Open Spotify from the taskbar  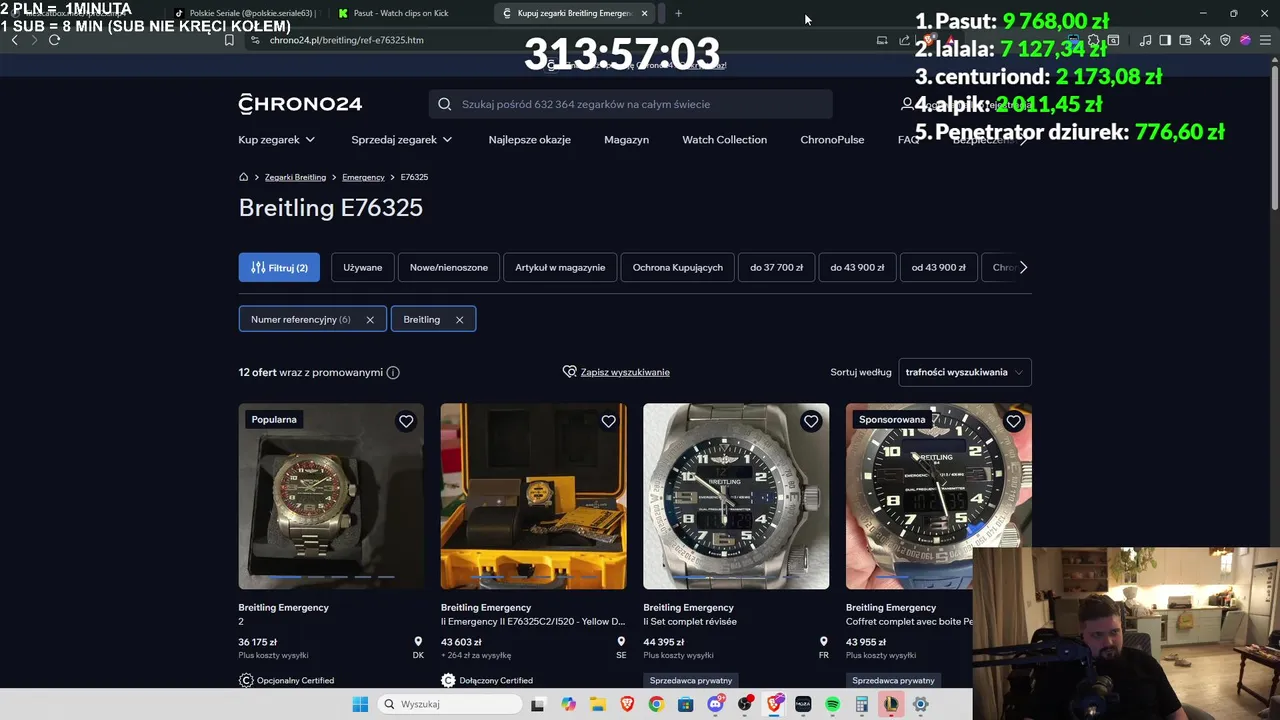coord(832,704)
